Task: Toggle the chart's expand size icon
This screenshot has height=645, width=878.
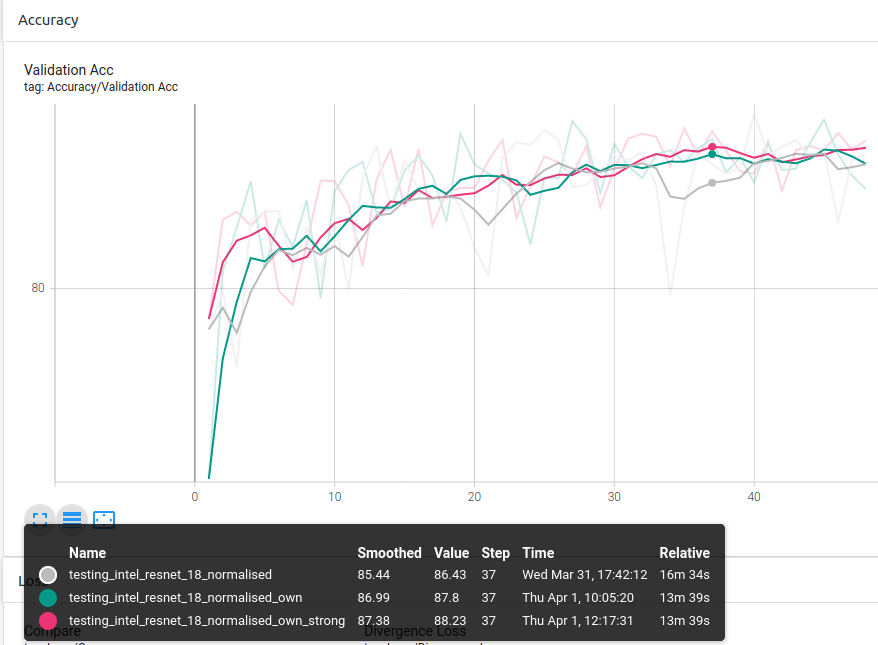Action: click(40, 519)
